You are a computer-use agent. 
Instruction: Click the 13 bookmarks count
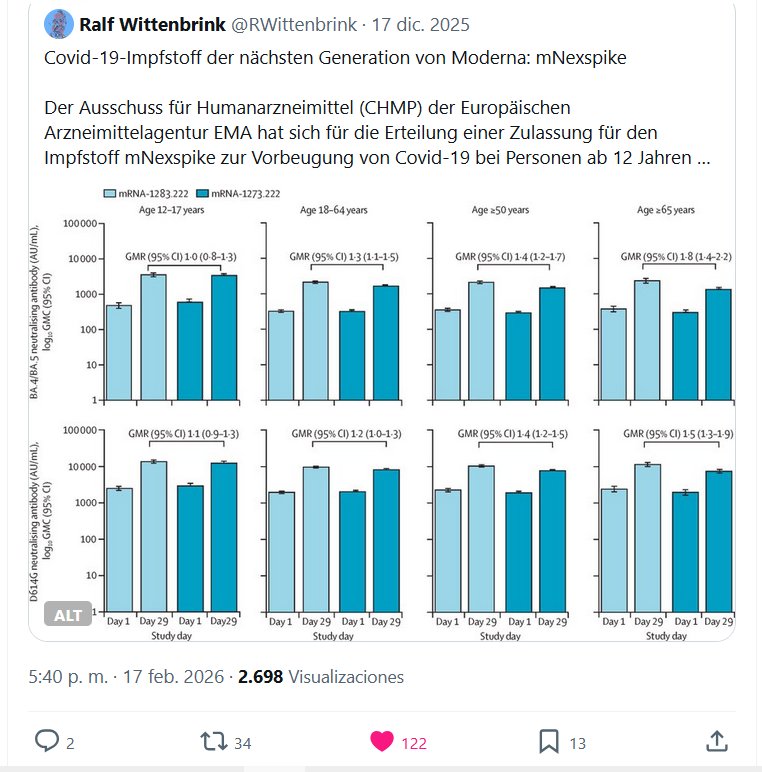click(578, 742)
